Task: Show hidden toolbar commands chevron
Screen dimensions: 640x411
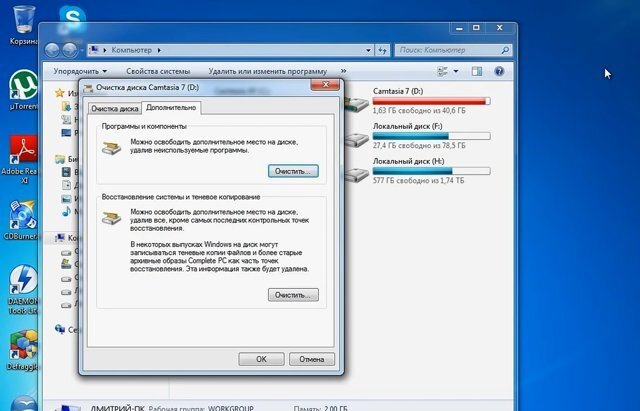Action: coord(344,71)
